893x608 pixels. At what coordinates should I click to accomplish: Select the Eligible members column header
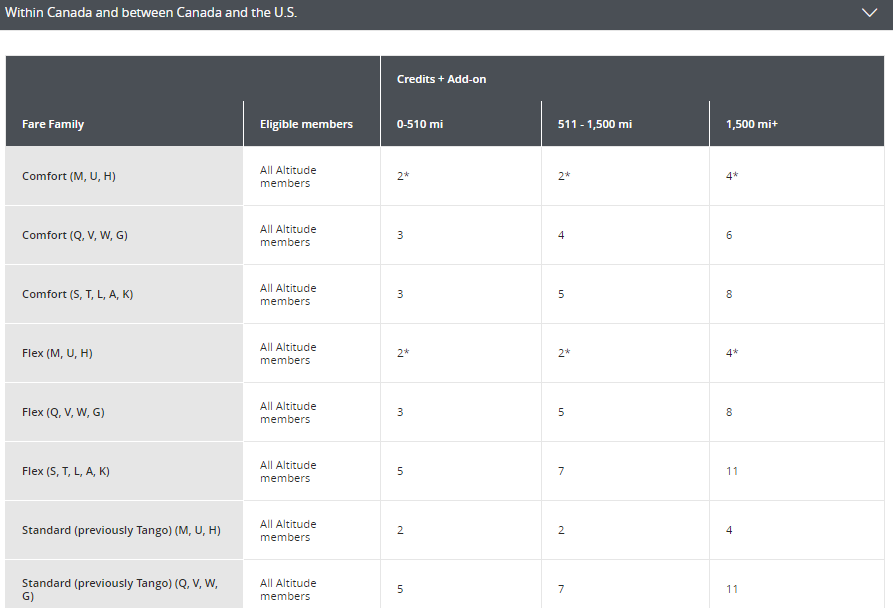pyautogui.click(x=306, y=124)
